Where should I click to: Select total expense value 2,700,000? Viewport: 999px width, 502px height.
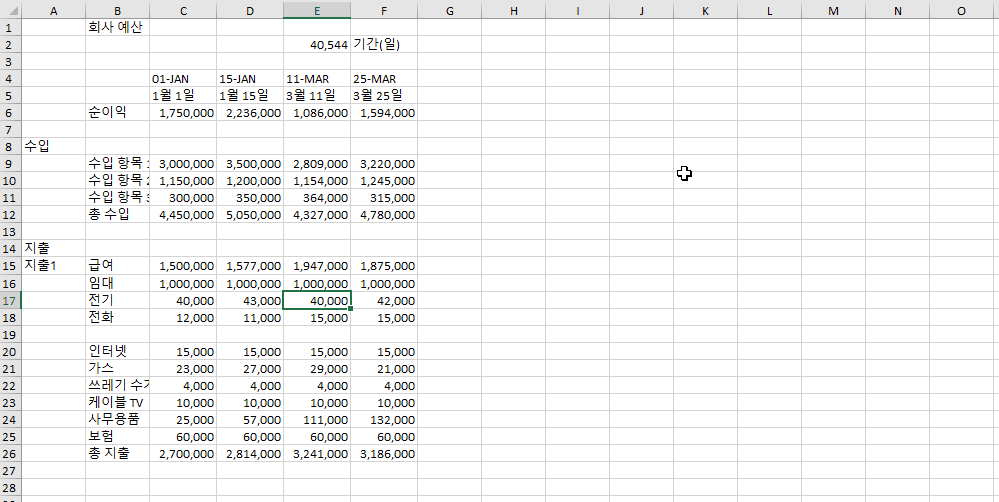[183, 454]
